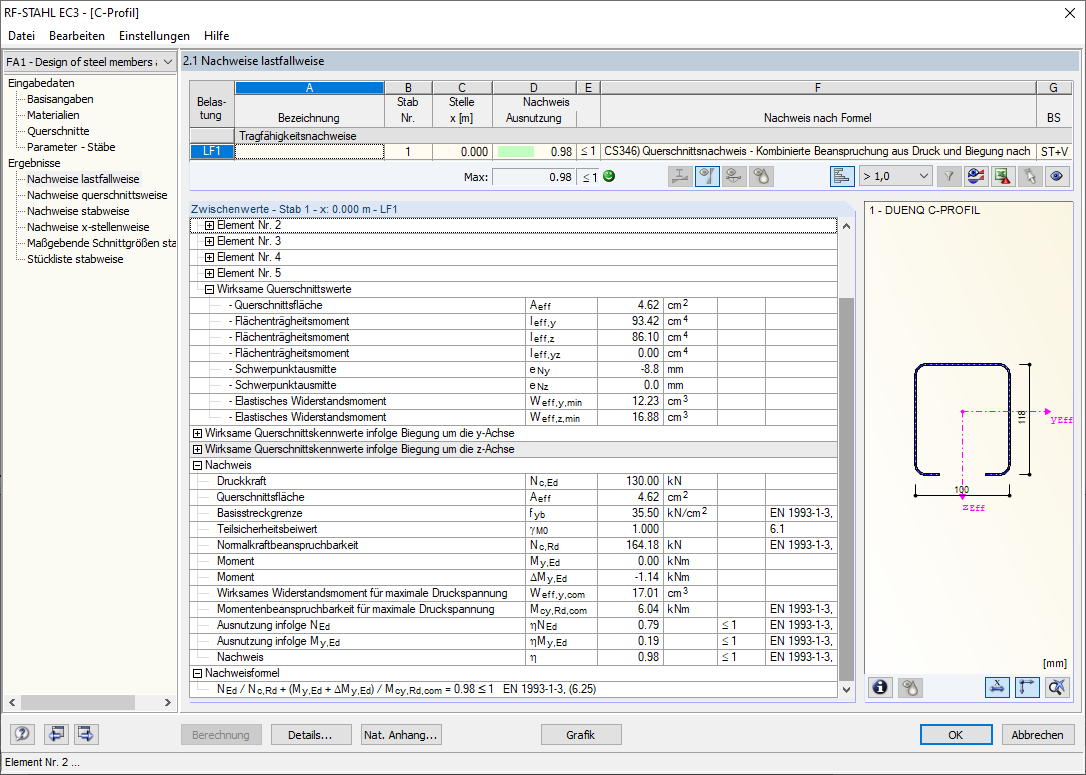This screenshot has height=775, width=1086.
Task: Select the Druckkraft Nc,Ed 130.00 row
Action: [x=513, y=481]
